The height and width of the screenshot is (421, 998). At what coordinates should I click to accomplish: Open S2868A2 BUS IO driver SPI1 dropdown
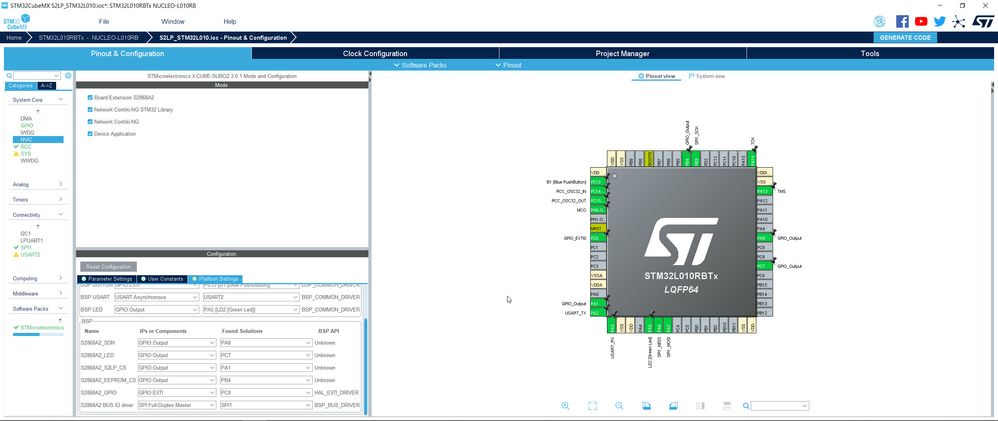coord(266,404)
